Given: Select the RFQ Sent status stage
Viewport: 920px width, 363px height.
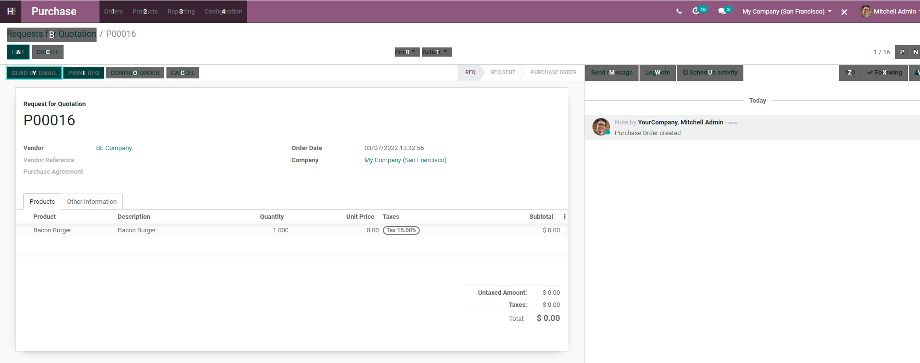Looking at the screenshot, I should [503, 73].
